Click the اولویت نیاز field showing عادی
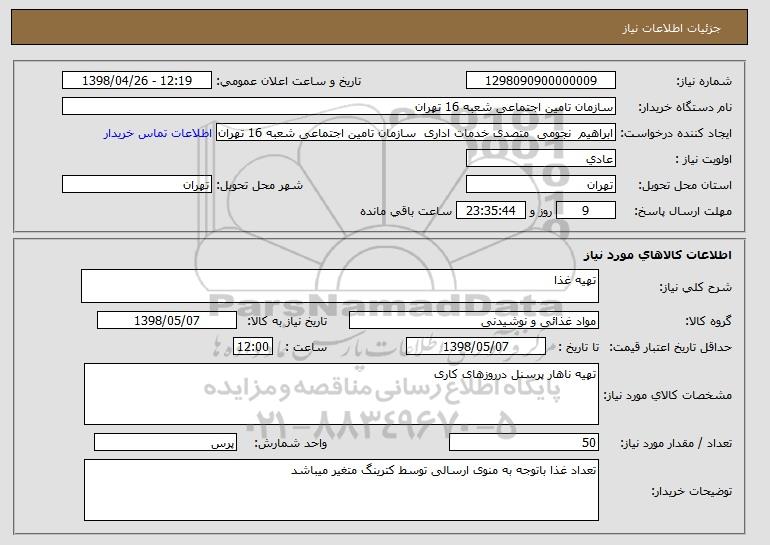This screenshot has height=545, width=770. [541, 159]
